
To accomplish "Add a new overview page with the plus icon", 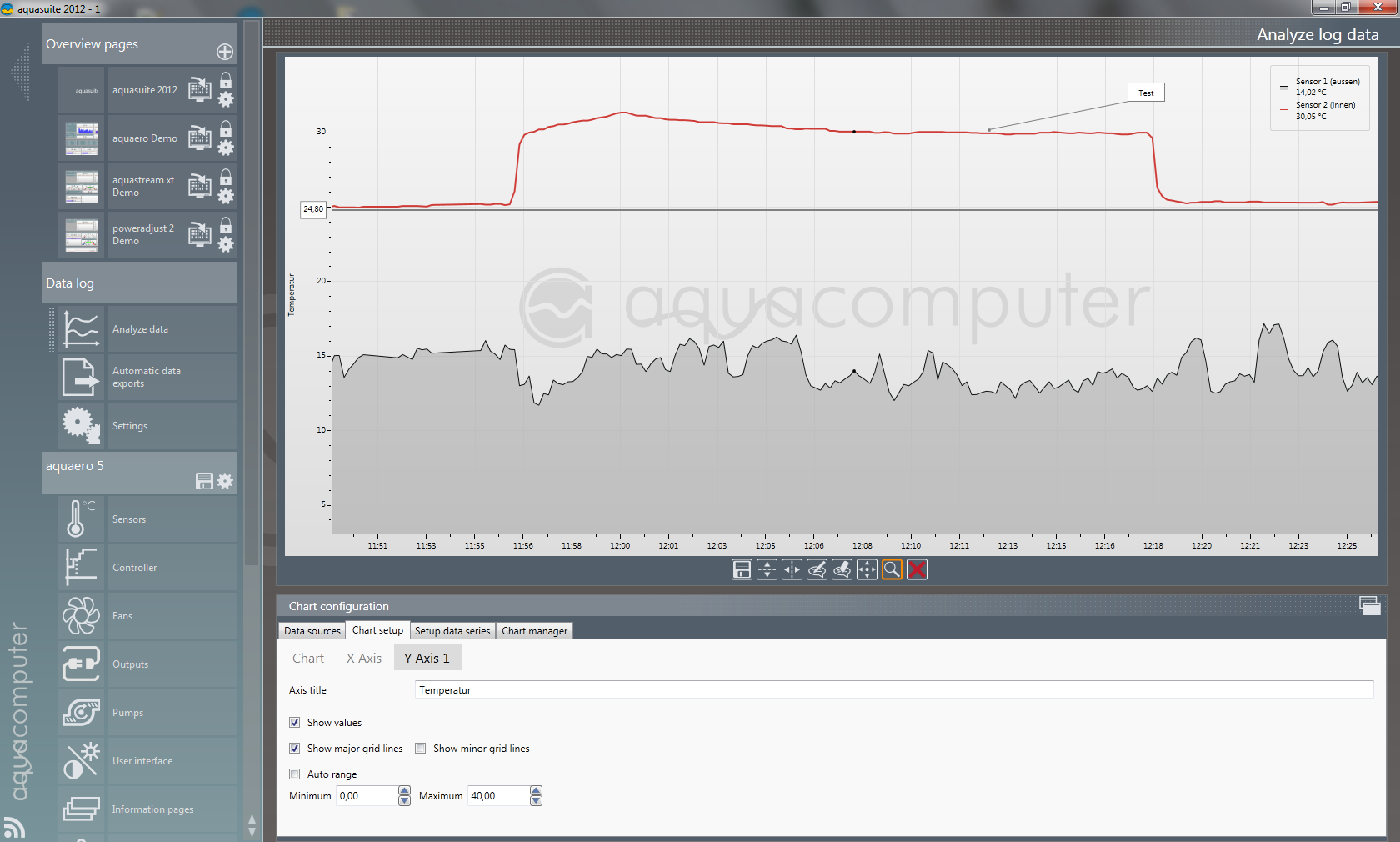I will pos(225,52).
